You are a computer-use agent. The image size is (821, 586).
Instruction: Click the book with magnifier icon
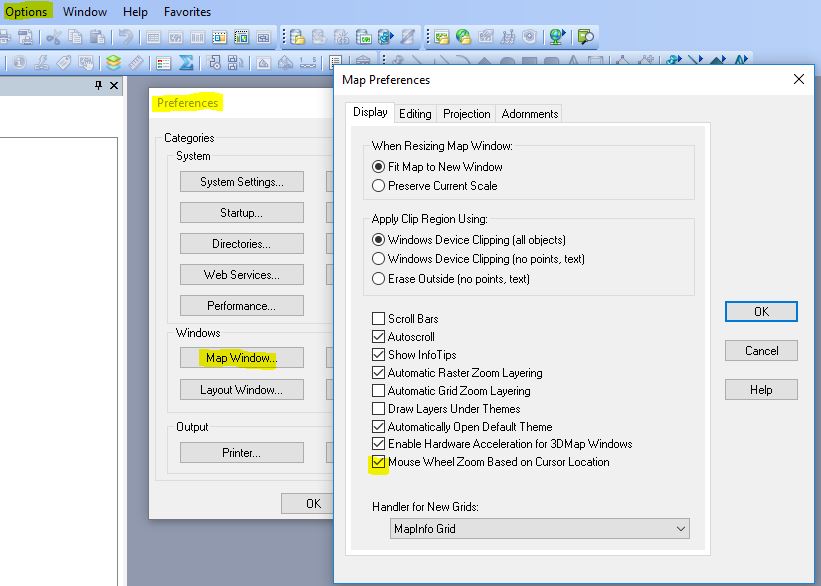[585, 37]
